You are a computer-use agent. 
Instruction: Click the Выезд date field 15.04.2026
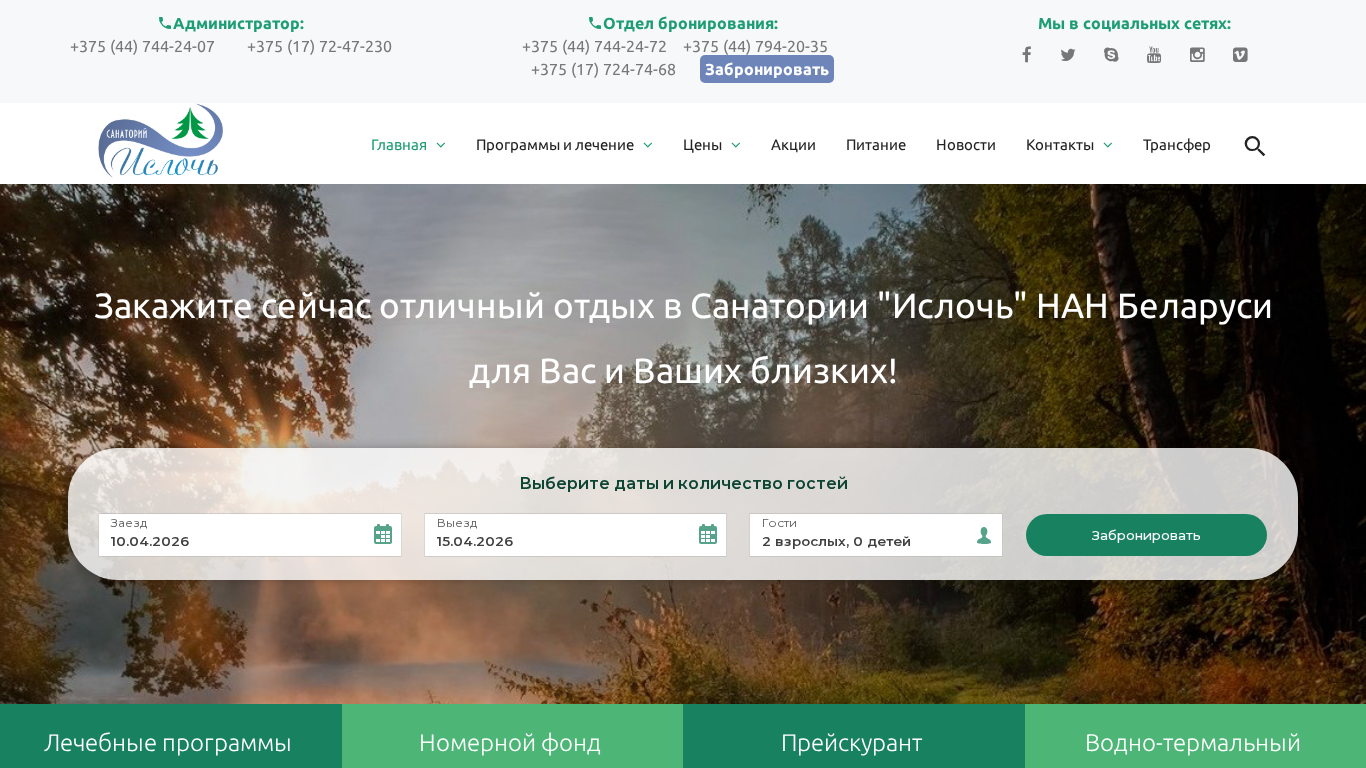click(575, 535)
